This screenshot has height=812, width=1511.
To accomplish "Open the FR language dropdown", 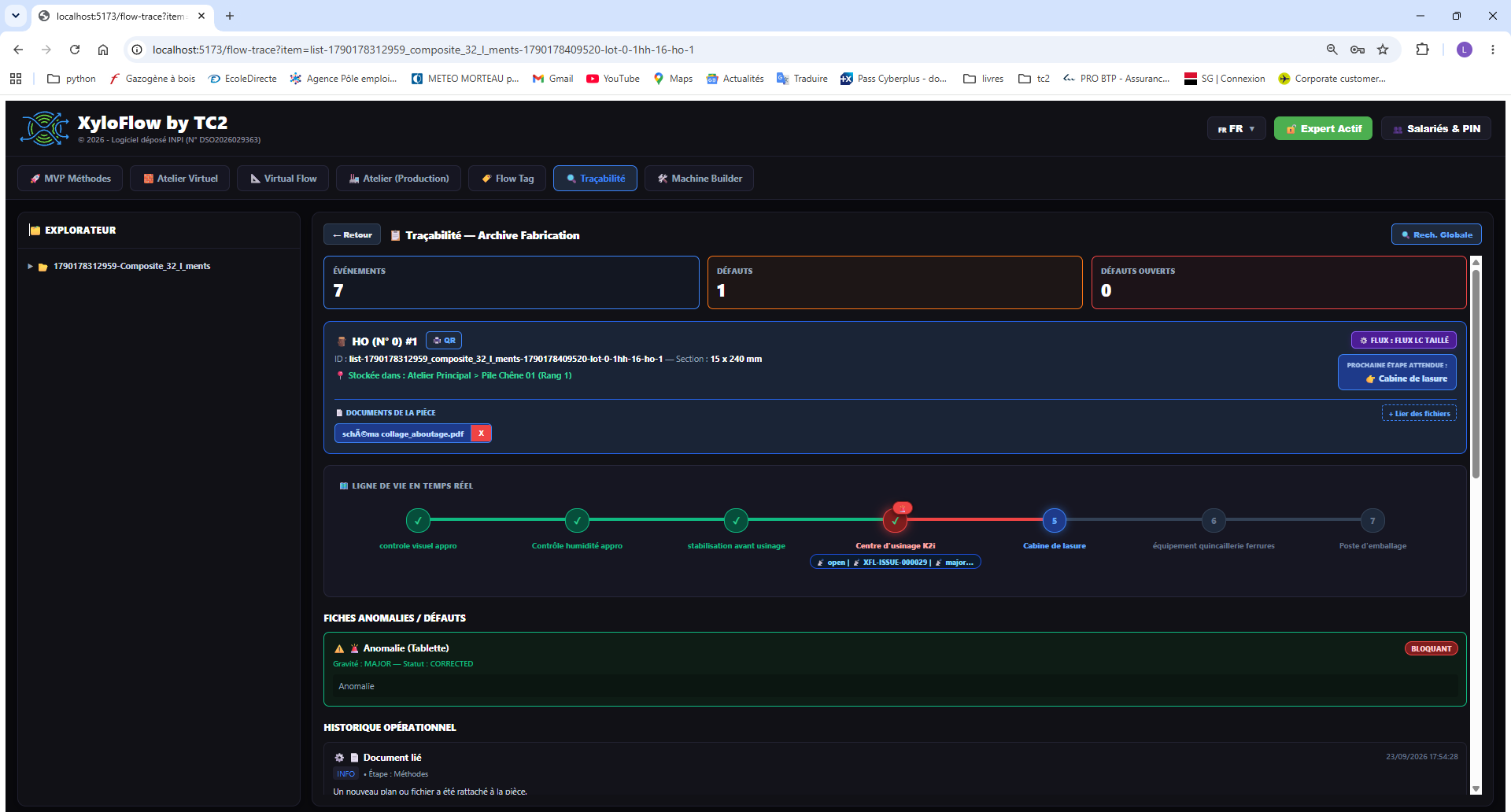I will [x=1236, y=129].
